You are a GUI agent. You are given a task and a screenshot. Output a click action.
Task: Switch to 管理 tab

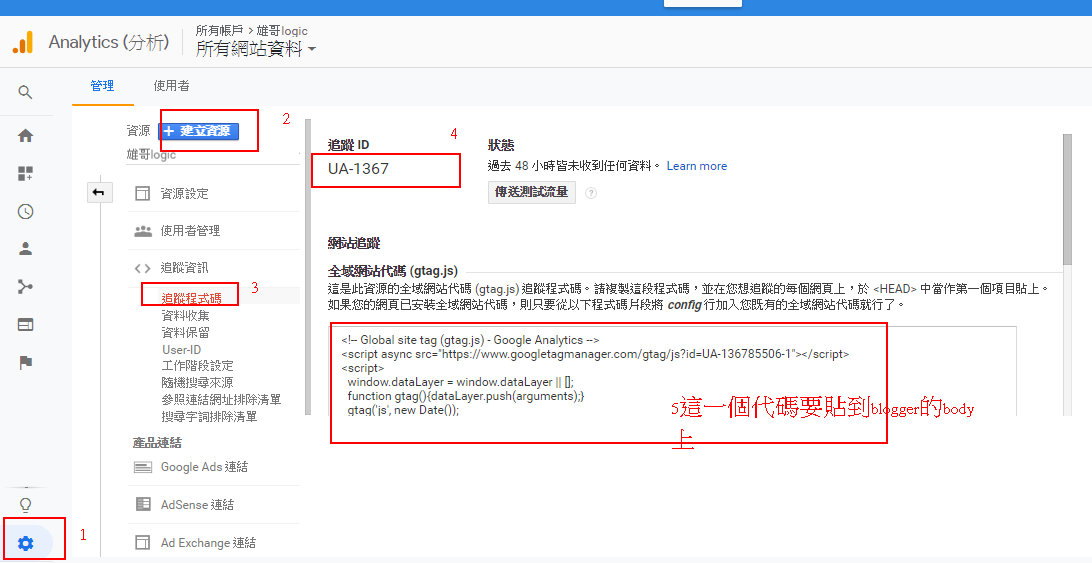102,86
